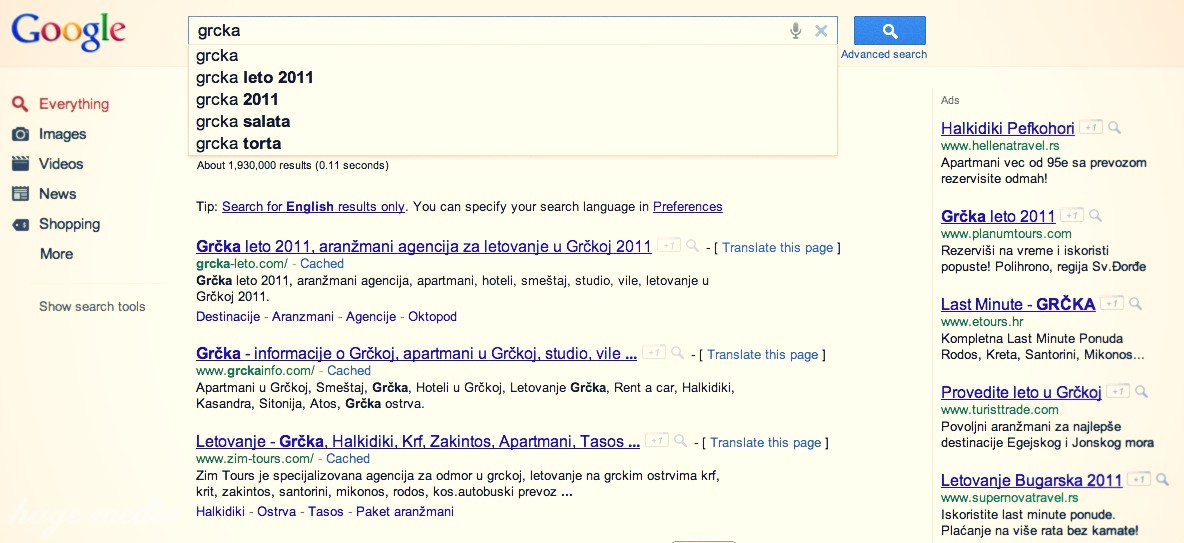Click the News newspaper icon

point(20,194)
